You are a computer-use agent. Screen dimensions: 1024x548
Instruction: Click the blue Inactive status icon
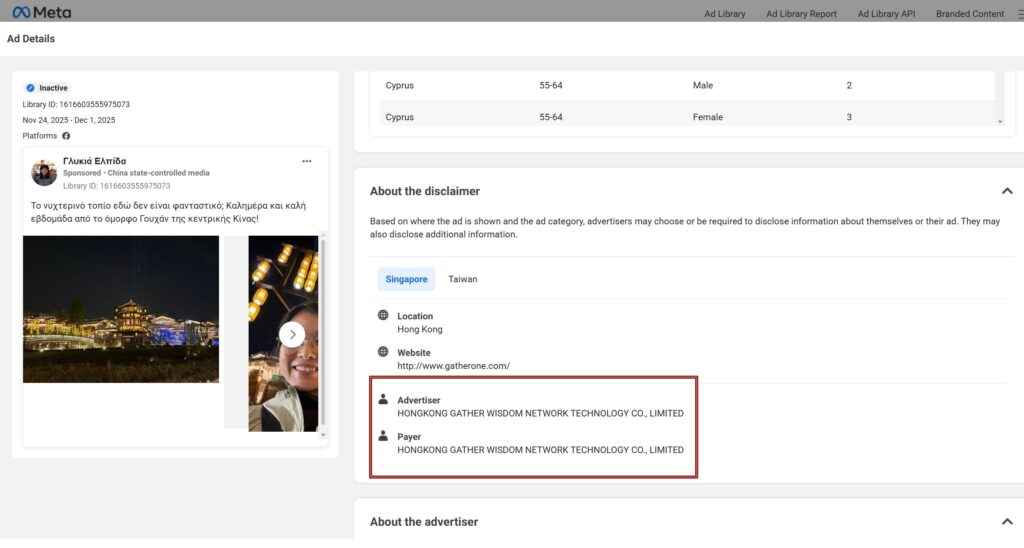(30, 88)
